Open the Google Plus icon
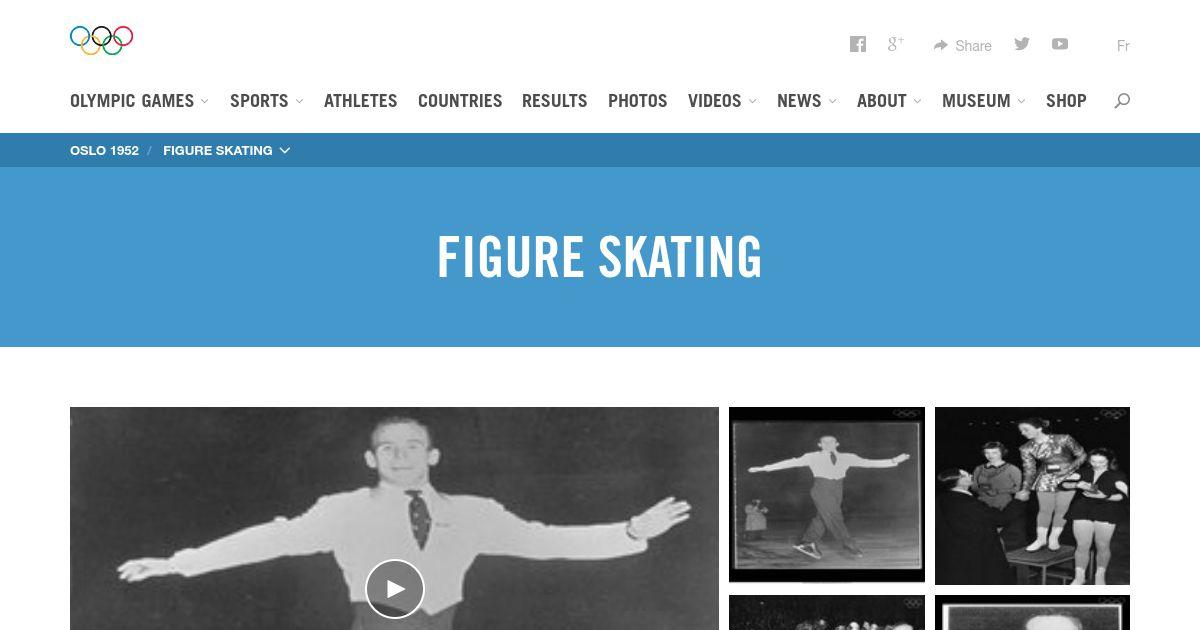Viewport: 1200px width, 630px height. pyautogui.click(x=895, y=44)
